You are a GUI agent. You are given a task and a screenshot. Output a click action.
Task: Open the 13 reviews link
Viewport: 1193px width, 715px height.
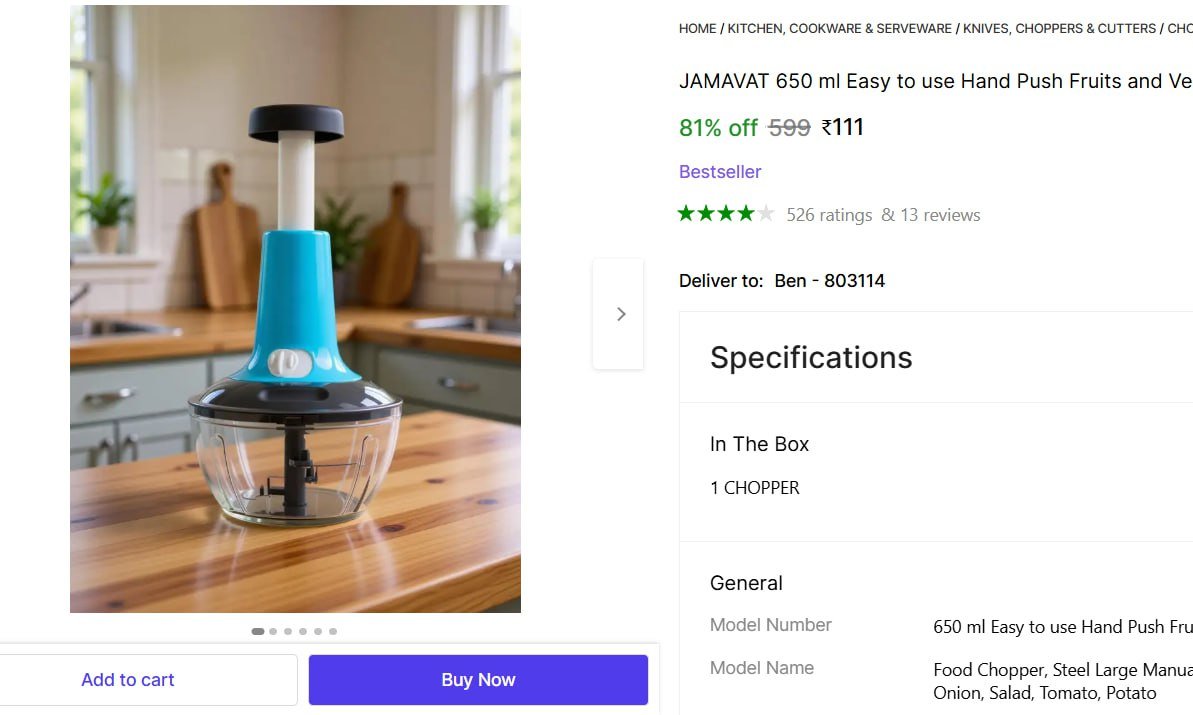tap(944, 214)
